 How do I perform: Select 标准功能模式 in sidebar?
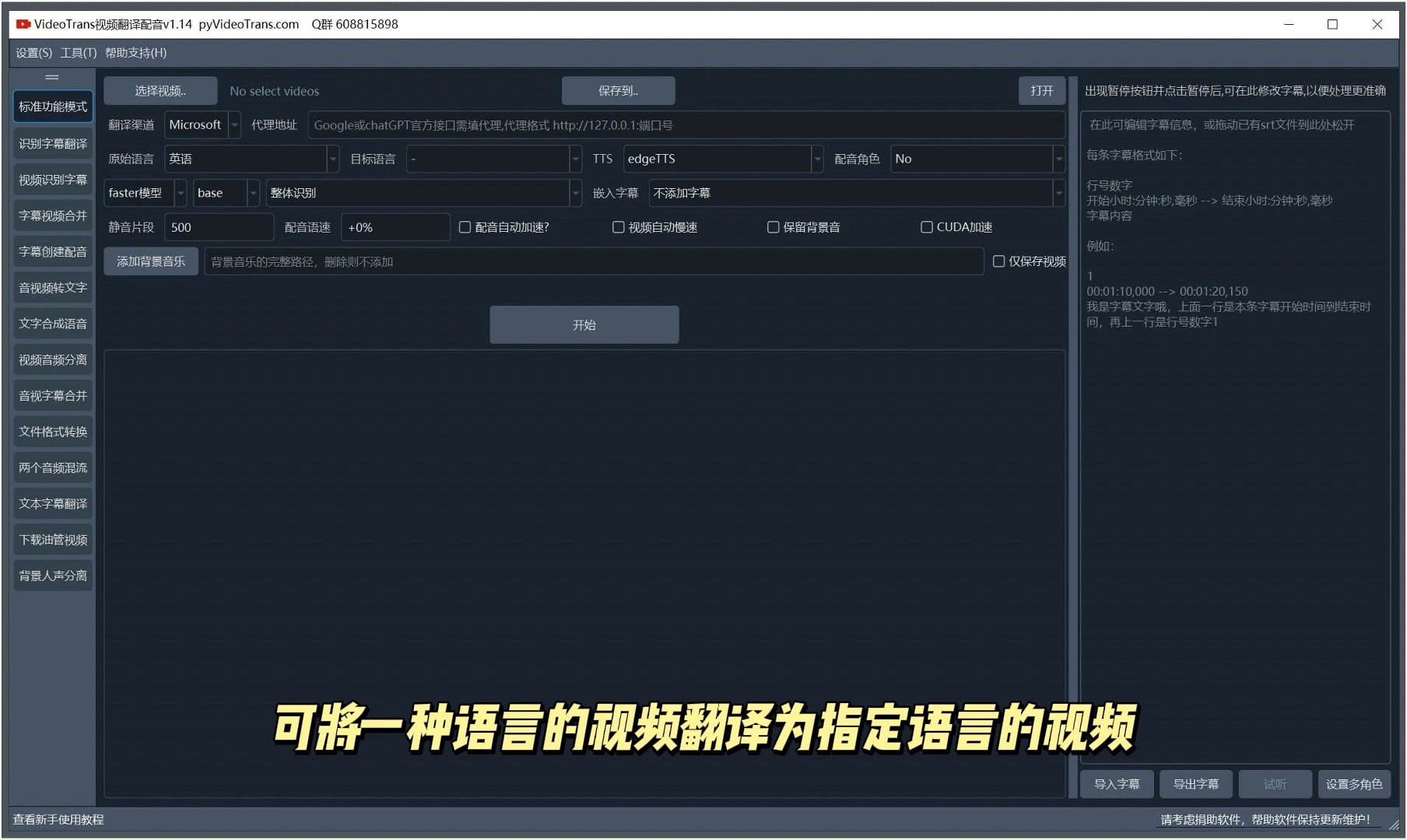pos(53,107)
